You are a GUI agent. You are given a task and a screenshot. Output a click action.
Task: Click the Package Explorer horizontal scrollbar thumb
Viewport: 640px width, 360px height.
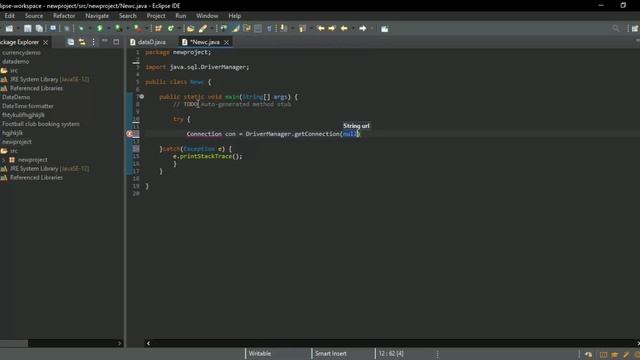click(x=14, y=343)
